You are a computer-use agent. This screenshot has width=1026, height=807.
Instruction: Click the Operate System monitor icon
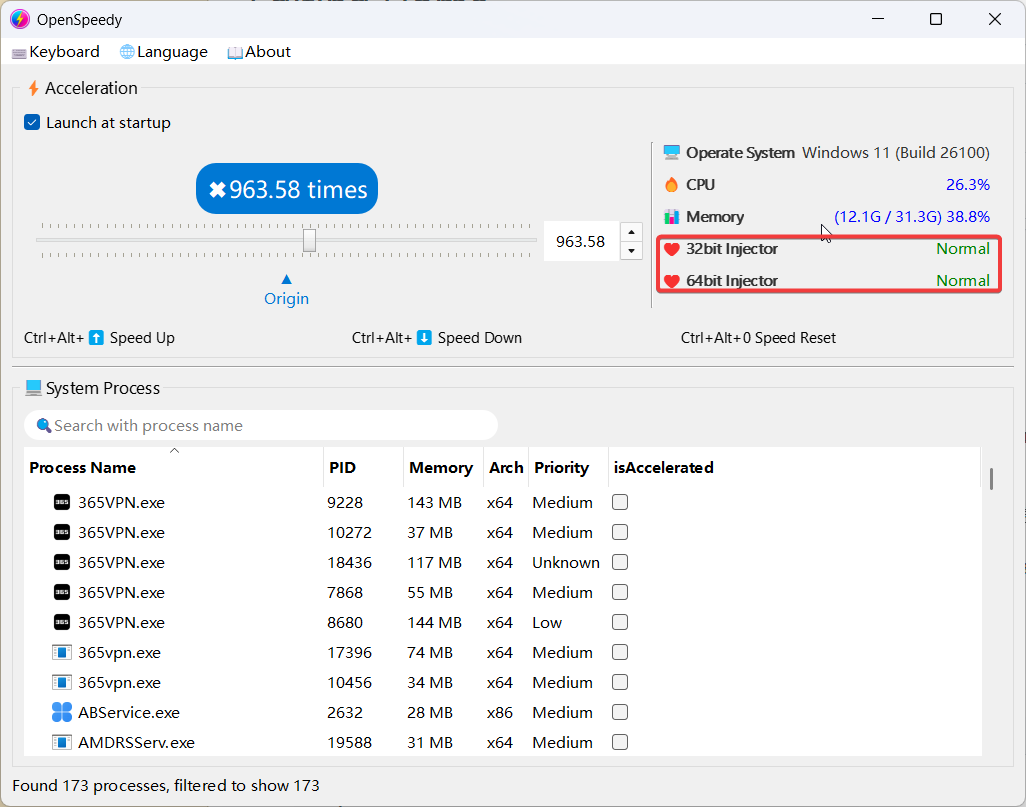[671, 152]
